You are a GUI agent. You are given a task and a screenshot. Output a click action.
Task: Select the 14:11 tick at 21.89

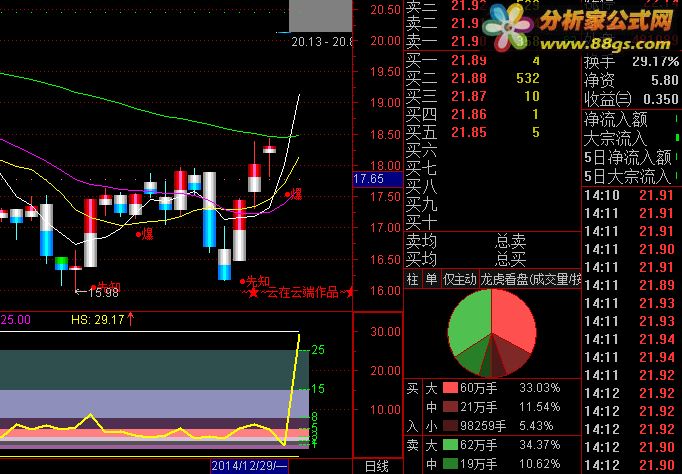(x=631, y=285)
